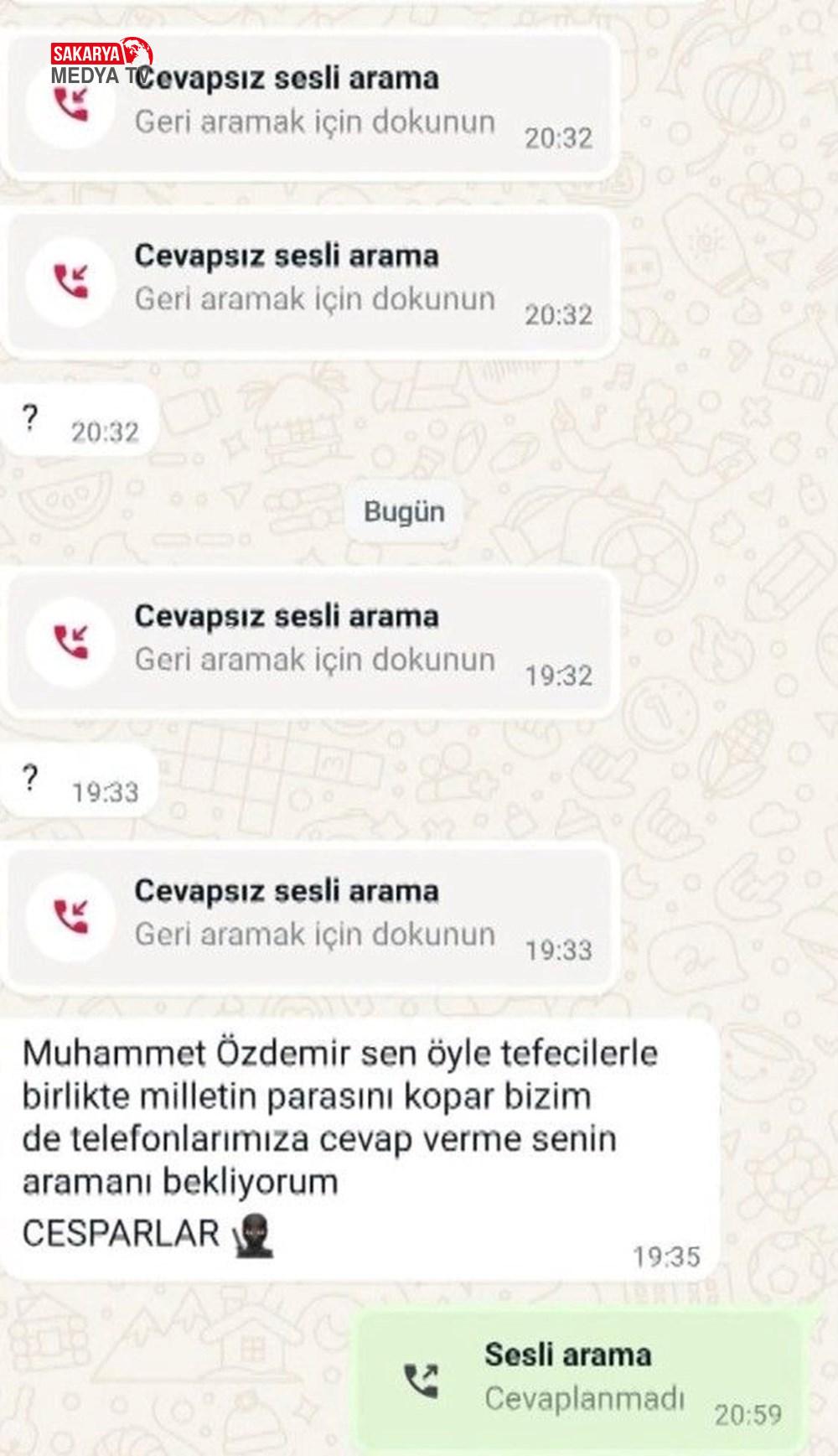This screenshot has height=1456, width=838.
Task: Tap the ninja emoji after CESPARLAR
Action: 251,1236
